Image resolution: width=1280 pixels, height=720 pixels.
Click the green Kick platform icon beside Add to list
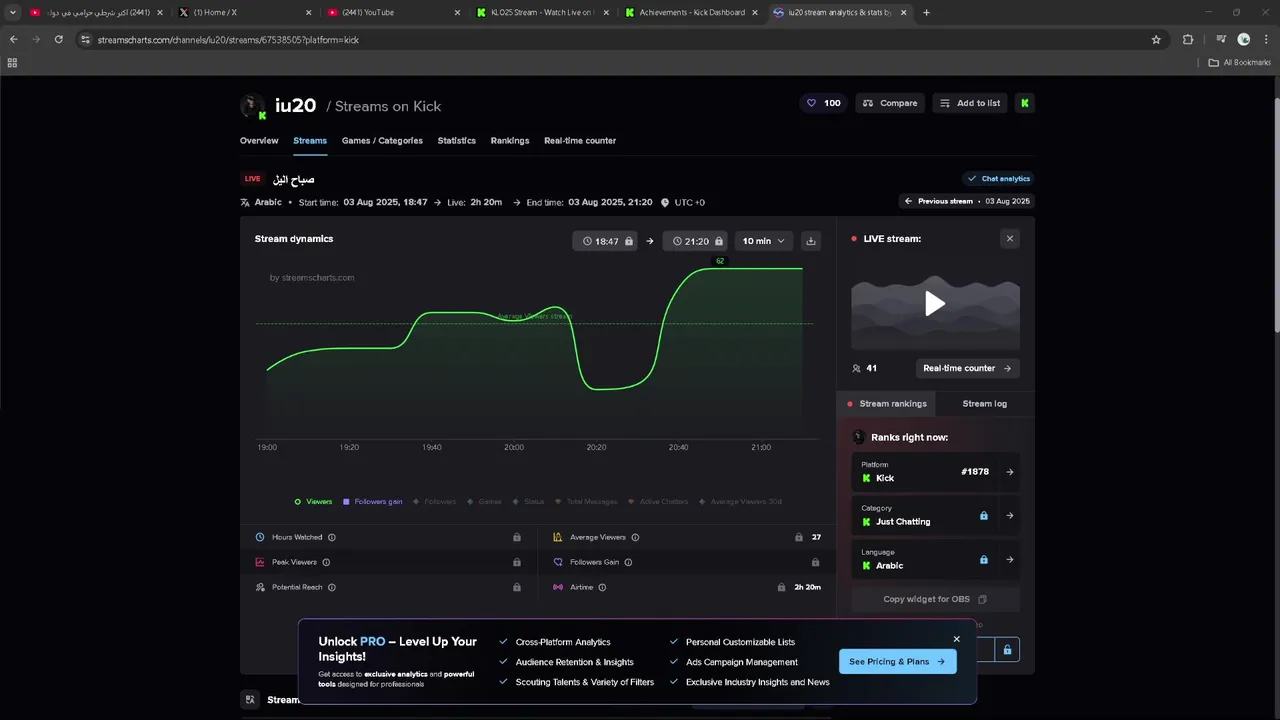[x=1024, y=103]
